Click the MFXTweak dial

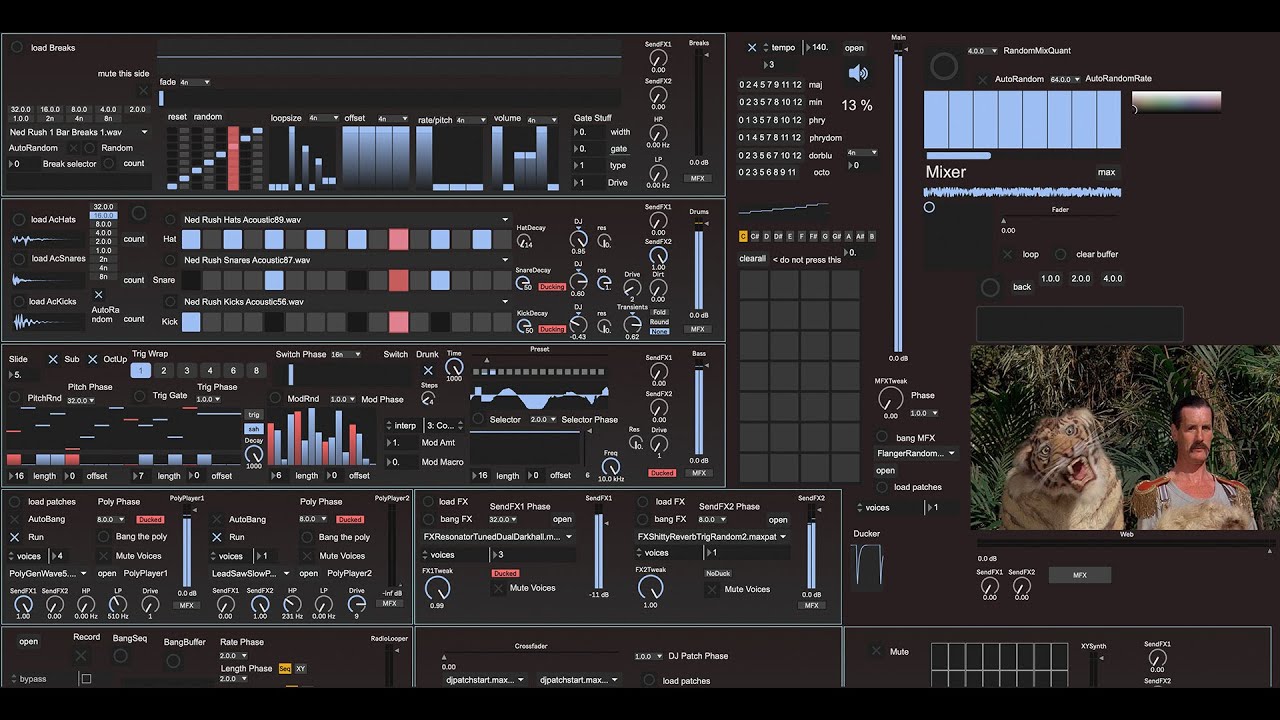891,399
